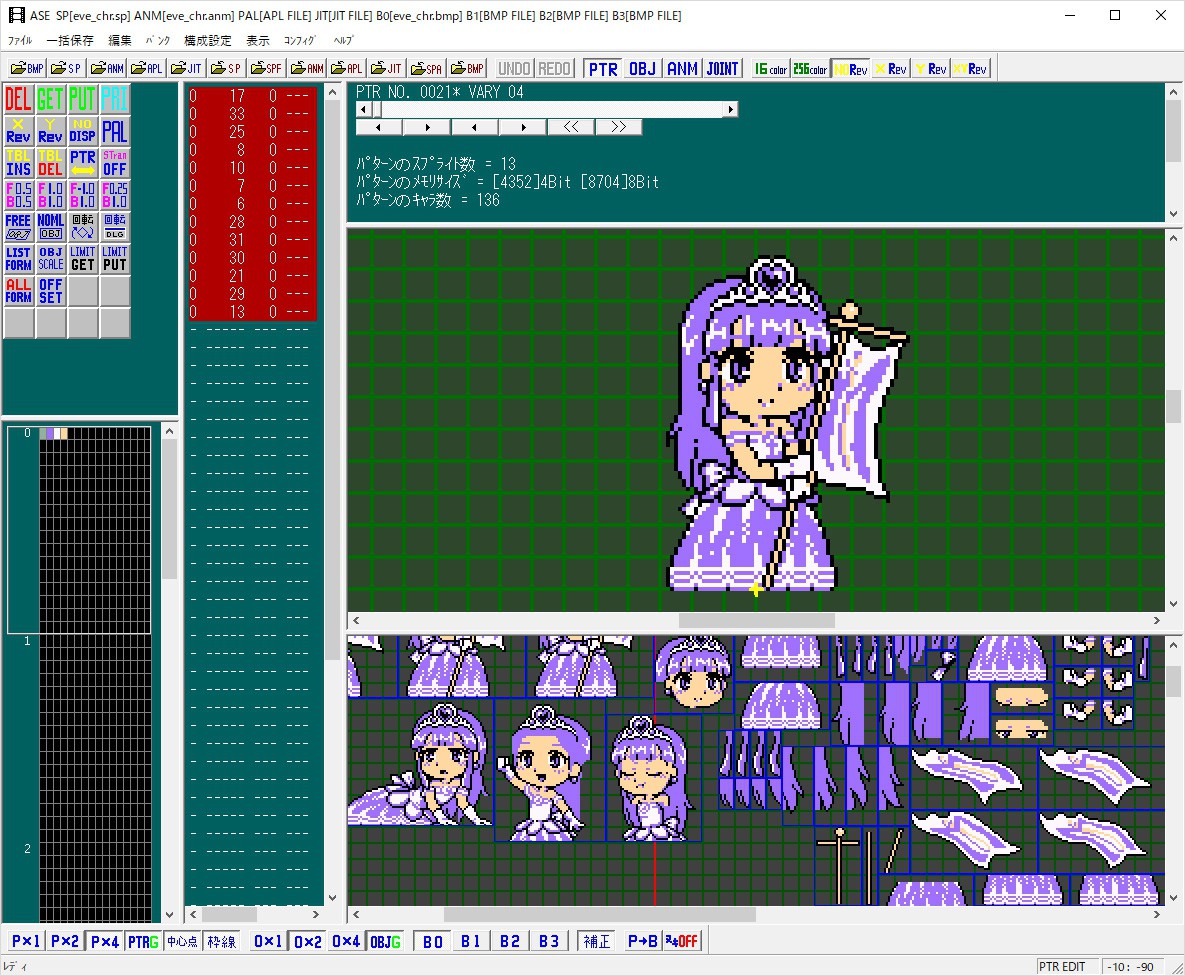Click the TBL DEL tool button
Viewport: 1185px width, 976px height.
(50, 163)
